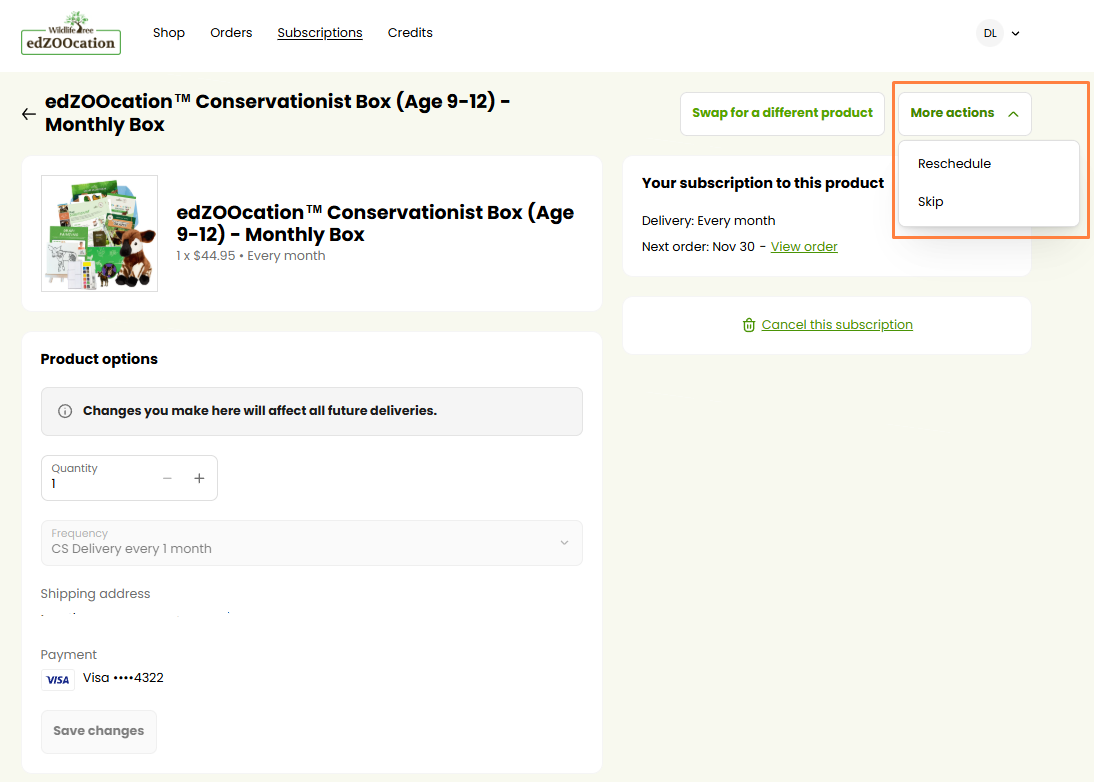Click the Save changes button

[x=99, y=731]
